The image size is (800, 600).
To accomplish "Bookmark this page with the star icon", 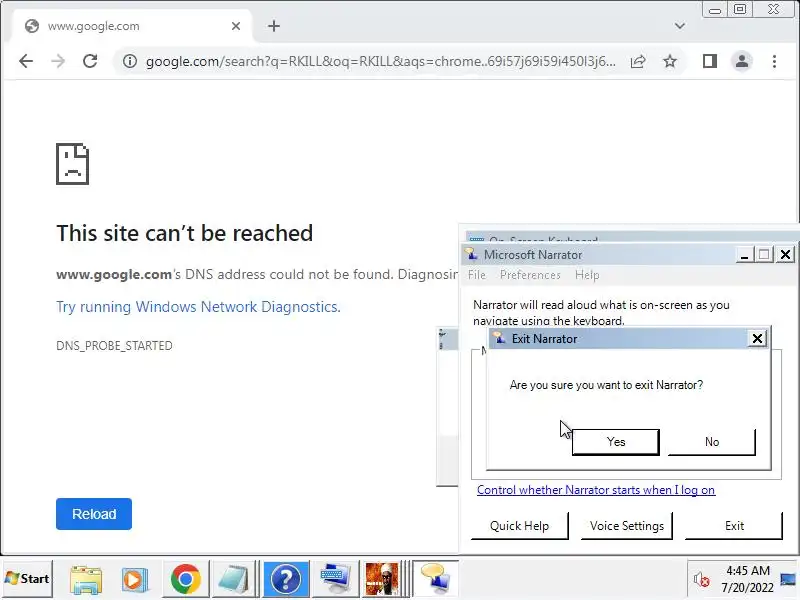I will 669,62.
